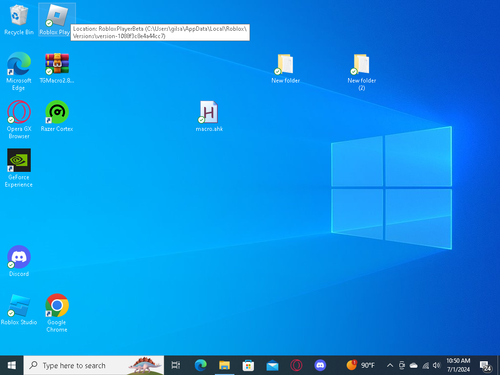Open the notification center with 24 alerts
Viewport: 500px width, 375px height.
pyautogui.click(x=486, y=366)
